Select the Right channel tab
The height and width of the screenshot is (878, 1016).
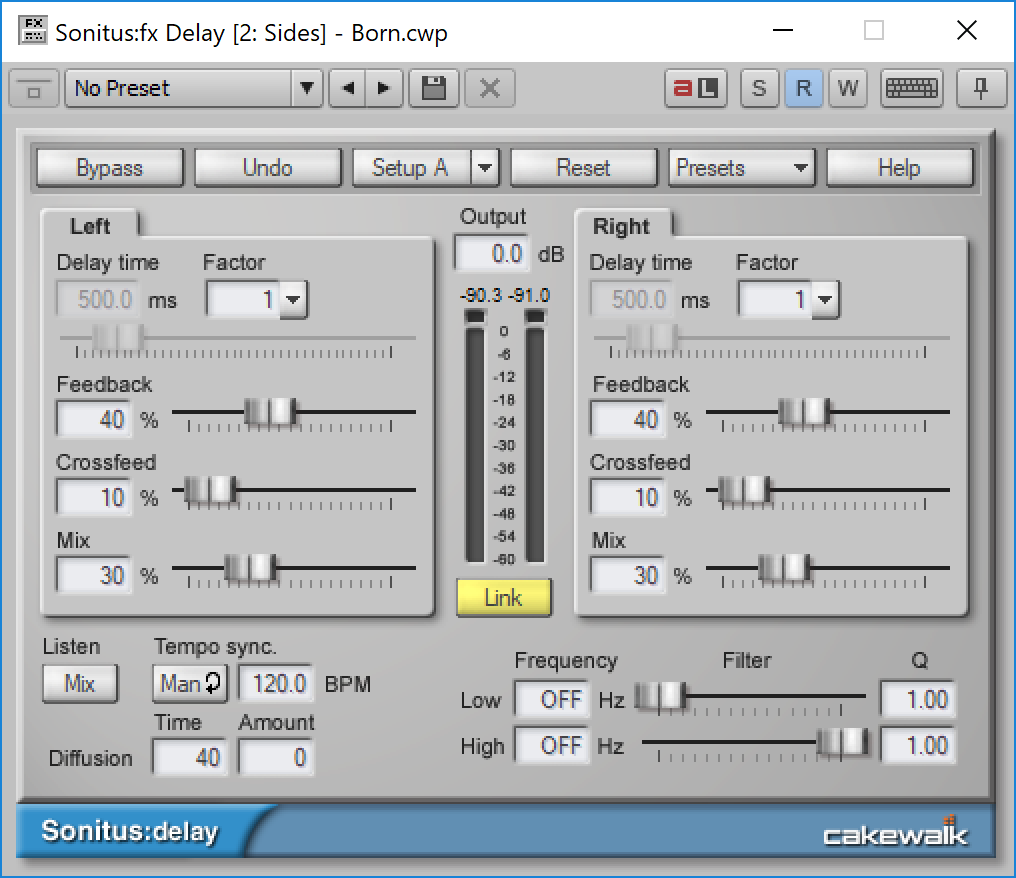[624, 225]
